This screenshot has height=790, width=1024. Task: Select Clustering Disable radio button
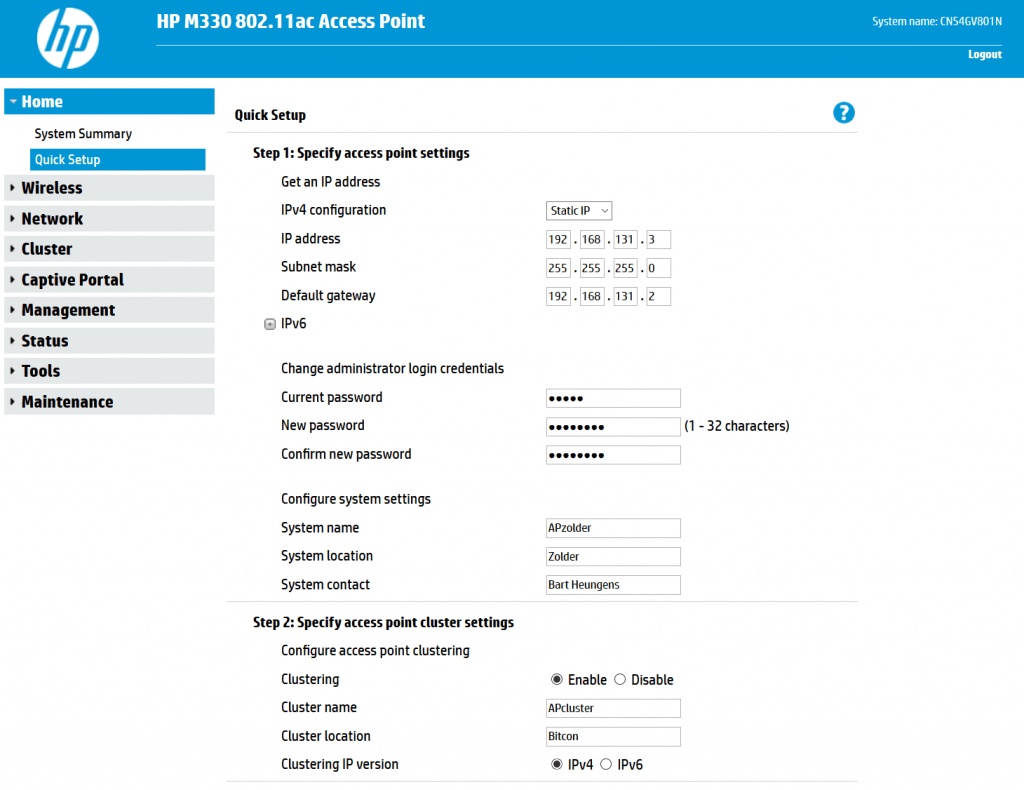(x=620, y=680)
